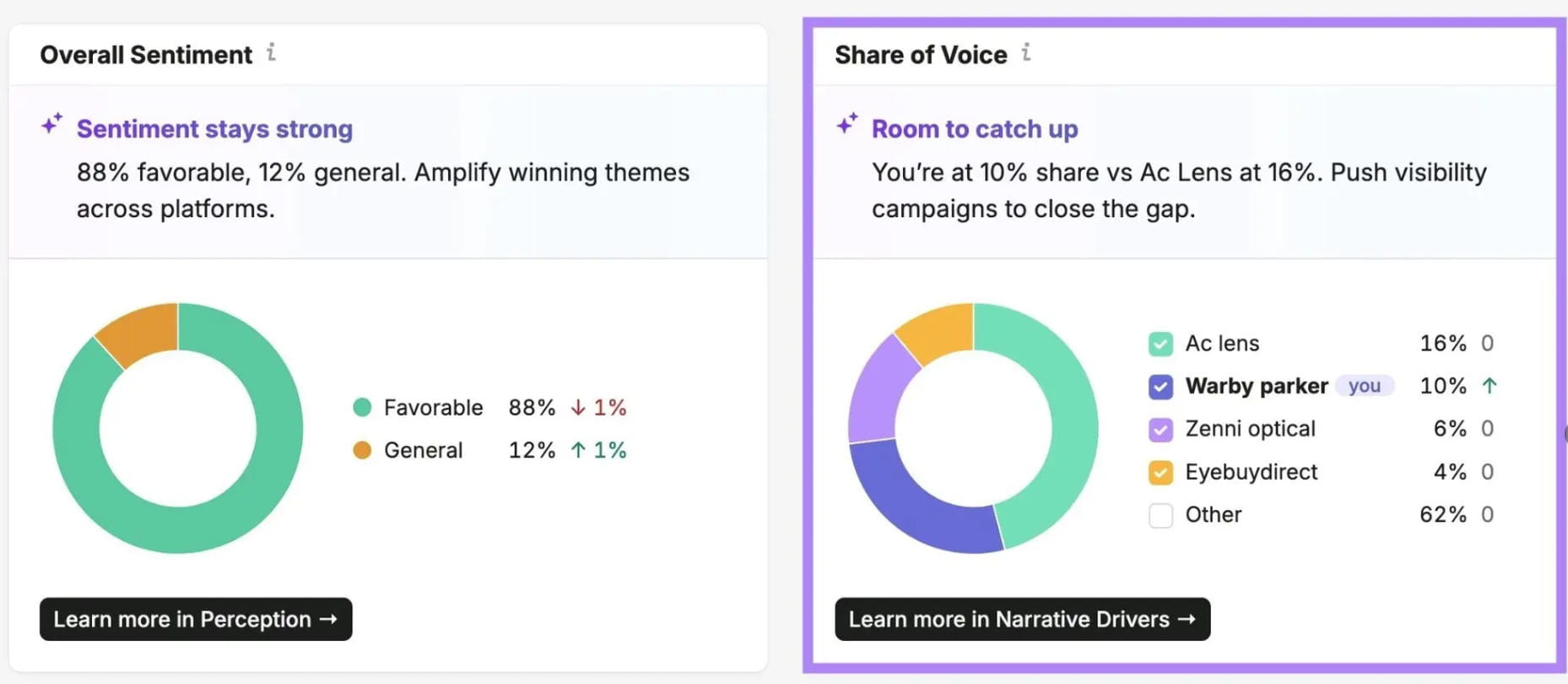Click the 6% value for Zenni optical
1568x684 pixels.
tap(1450, 429)
